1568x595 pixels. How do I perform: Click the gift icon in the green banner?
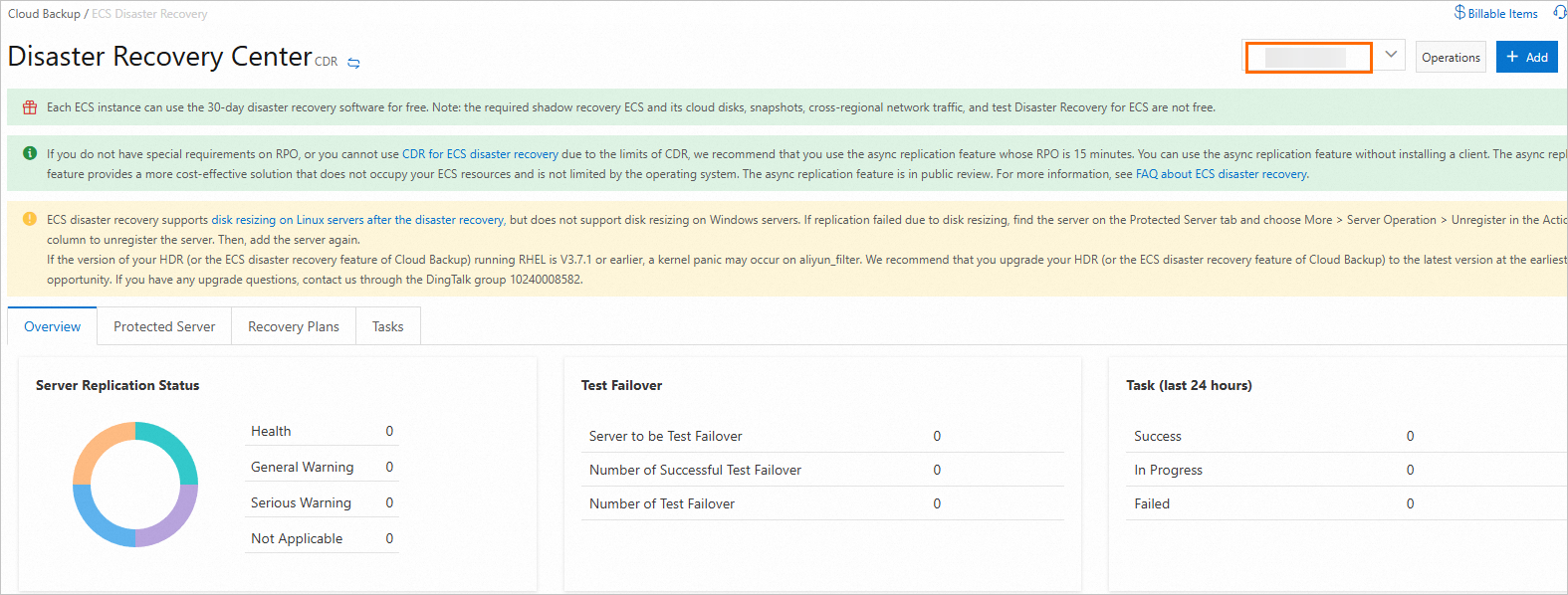pos(30,107)
